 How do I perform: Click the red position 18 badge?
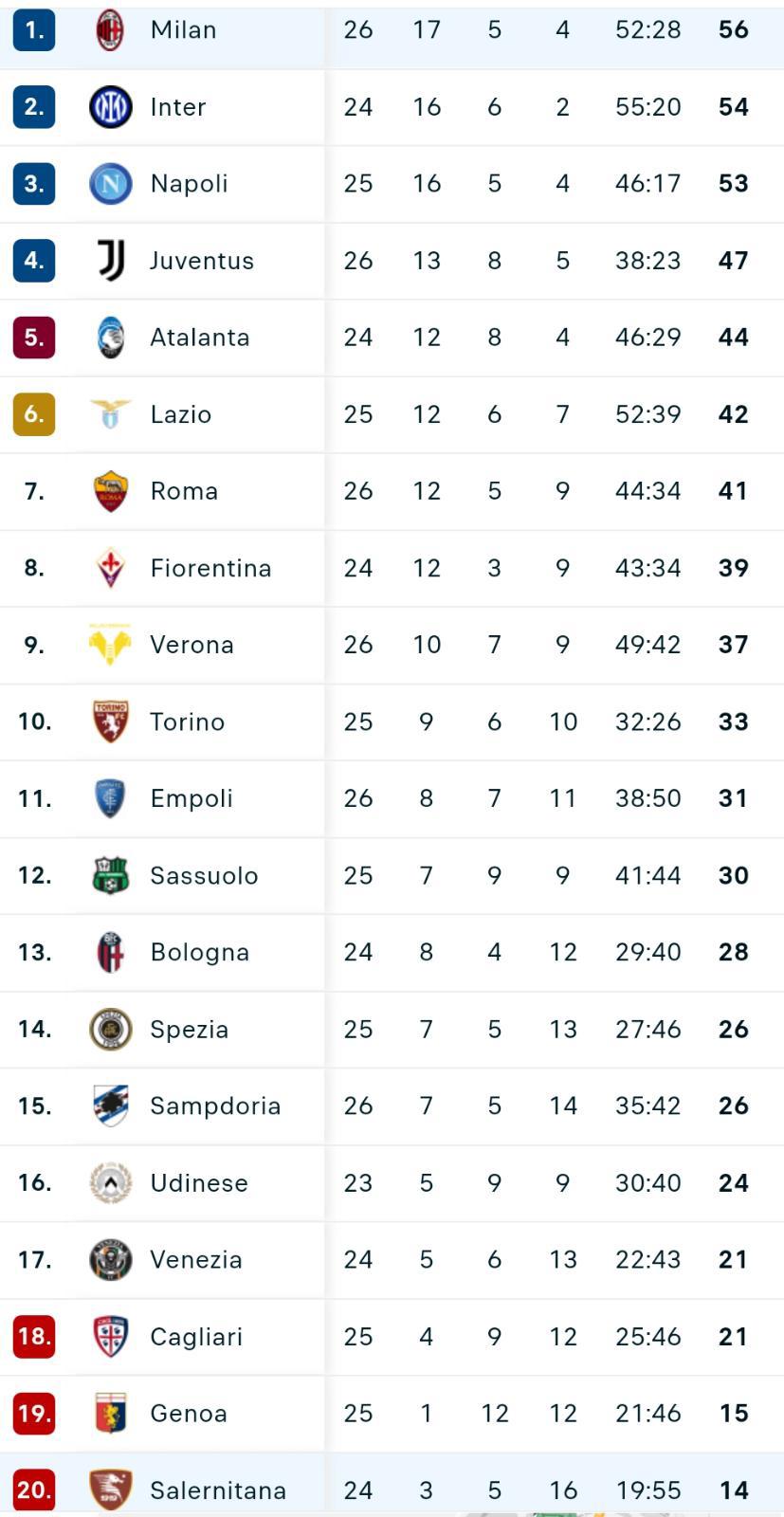(x=34, y=1336)
